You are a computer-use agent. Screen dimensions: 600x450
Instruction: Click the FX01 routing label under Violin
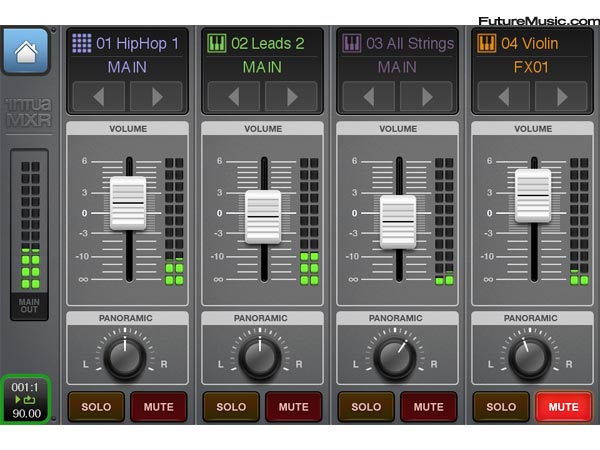pyautogui.click(x=531, y=67)
